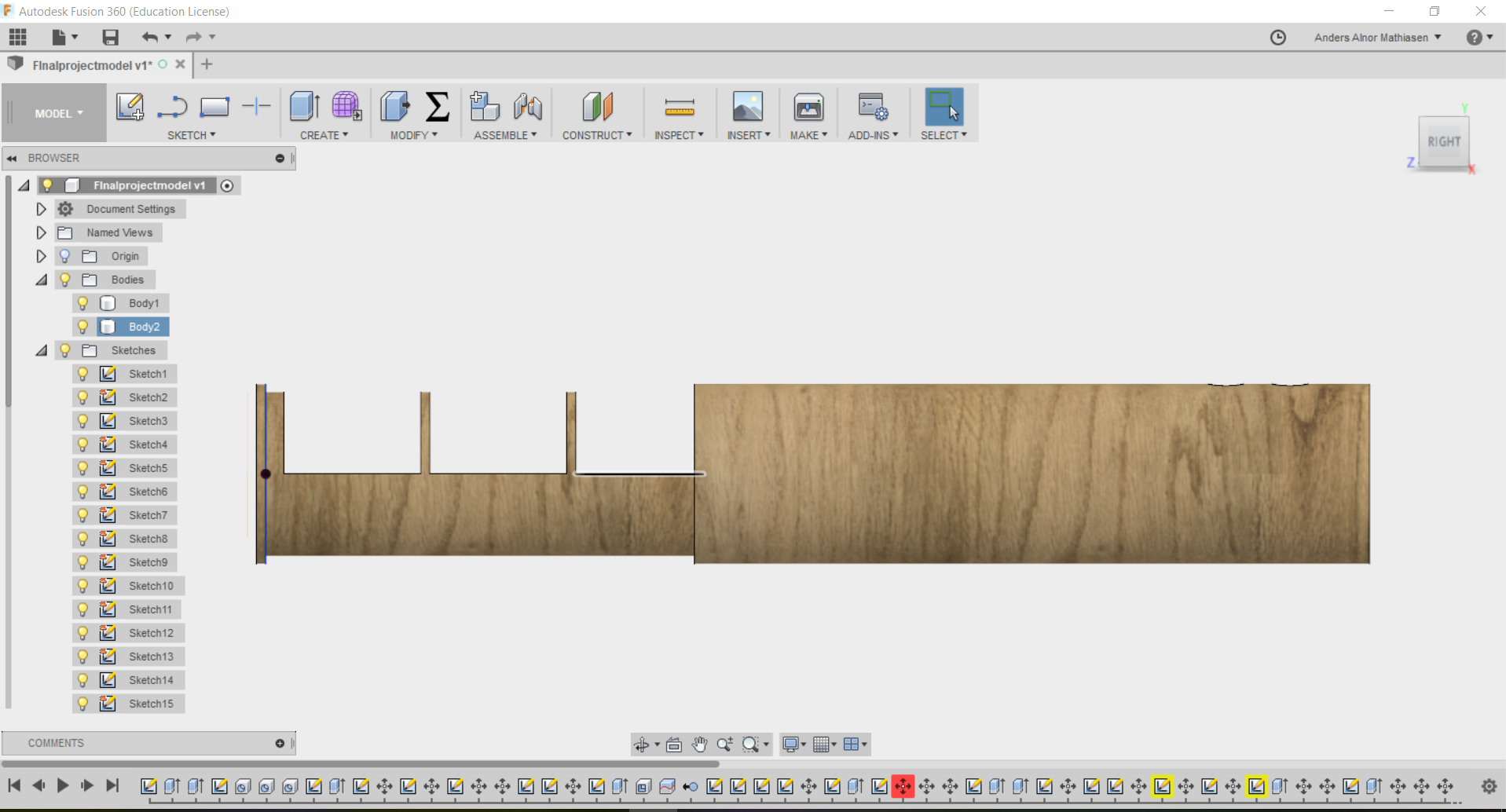The image size is (1506, 812).
Task: Open the 3D Print make icon
Action: (808, 107)
